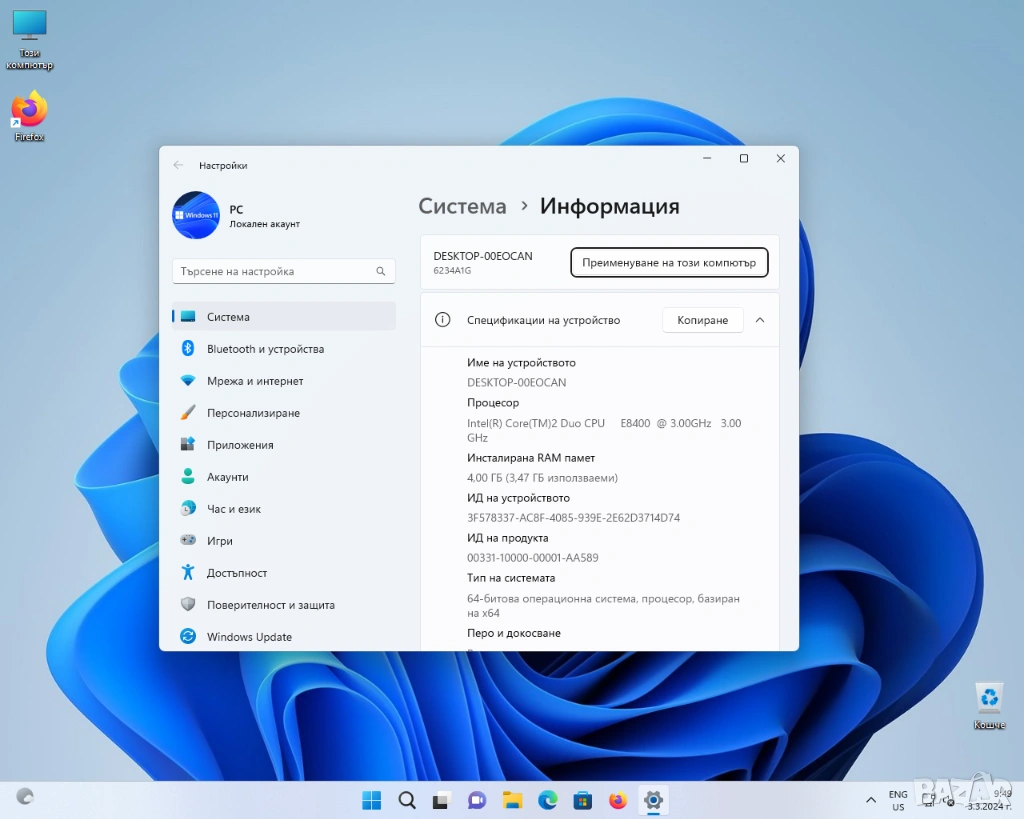The width and height of the screenshot is (1024, 819).
Task: Open Поверителност и защита settings
Action: click(270, 605)
